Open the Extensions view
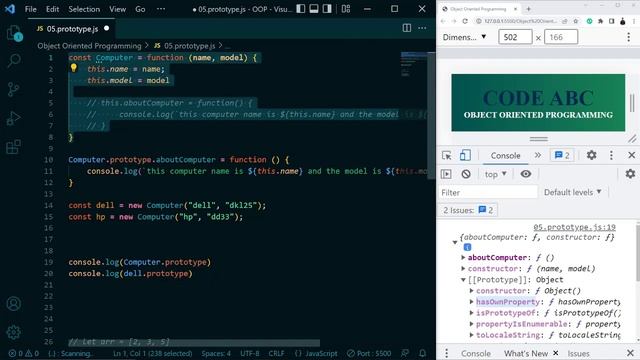The width and height of the screenshot is (640, 360). point(13,147)
